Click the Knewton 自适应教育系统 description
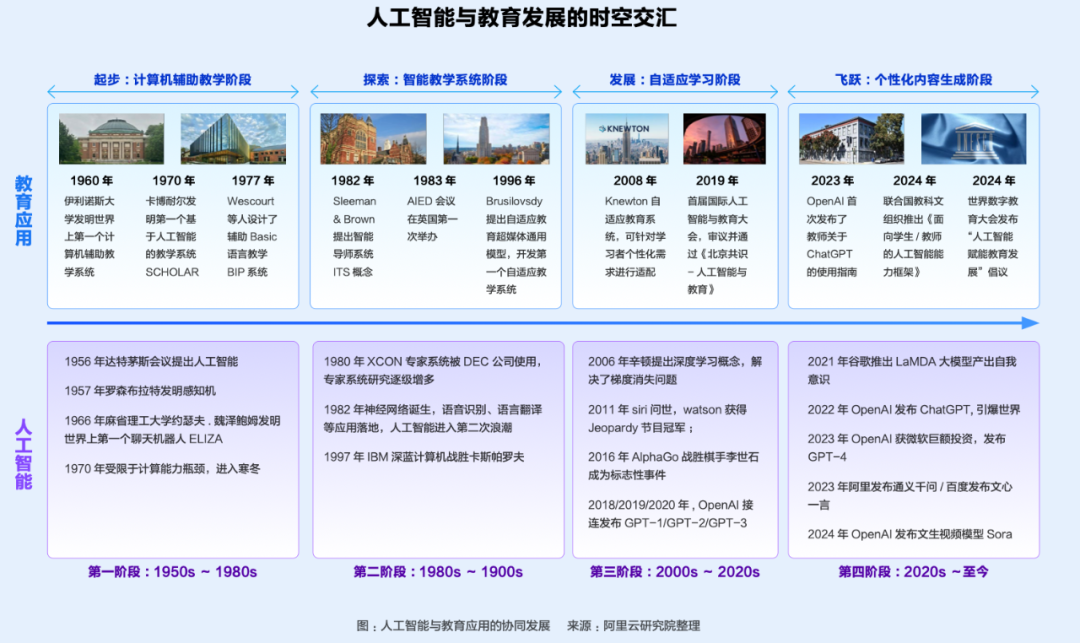Image resolution: width=1080 pixels, height=643 pixels. pos(635,237)
